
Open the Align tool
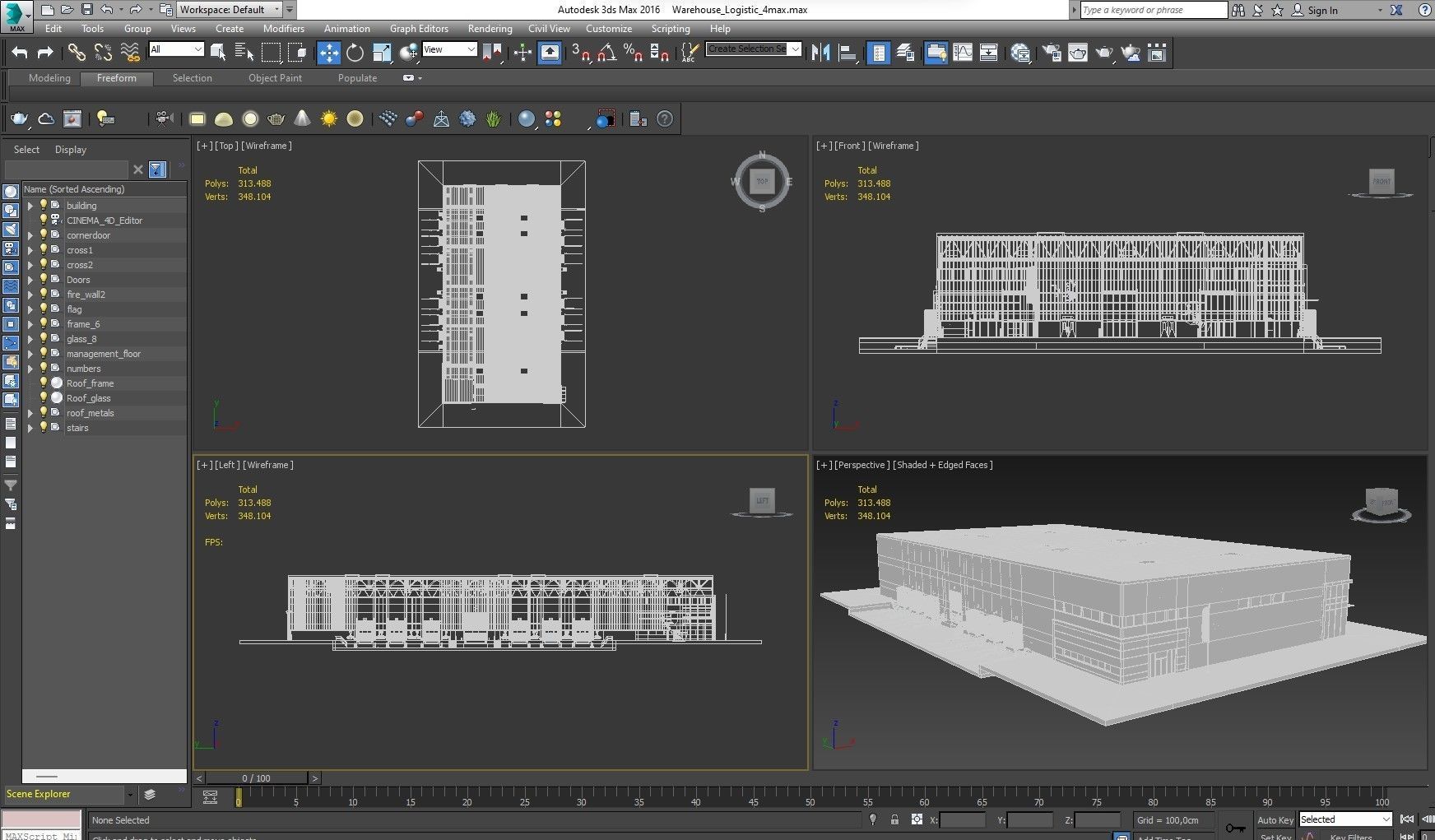pos(848,53)
